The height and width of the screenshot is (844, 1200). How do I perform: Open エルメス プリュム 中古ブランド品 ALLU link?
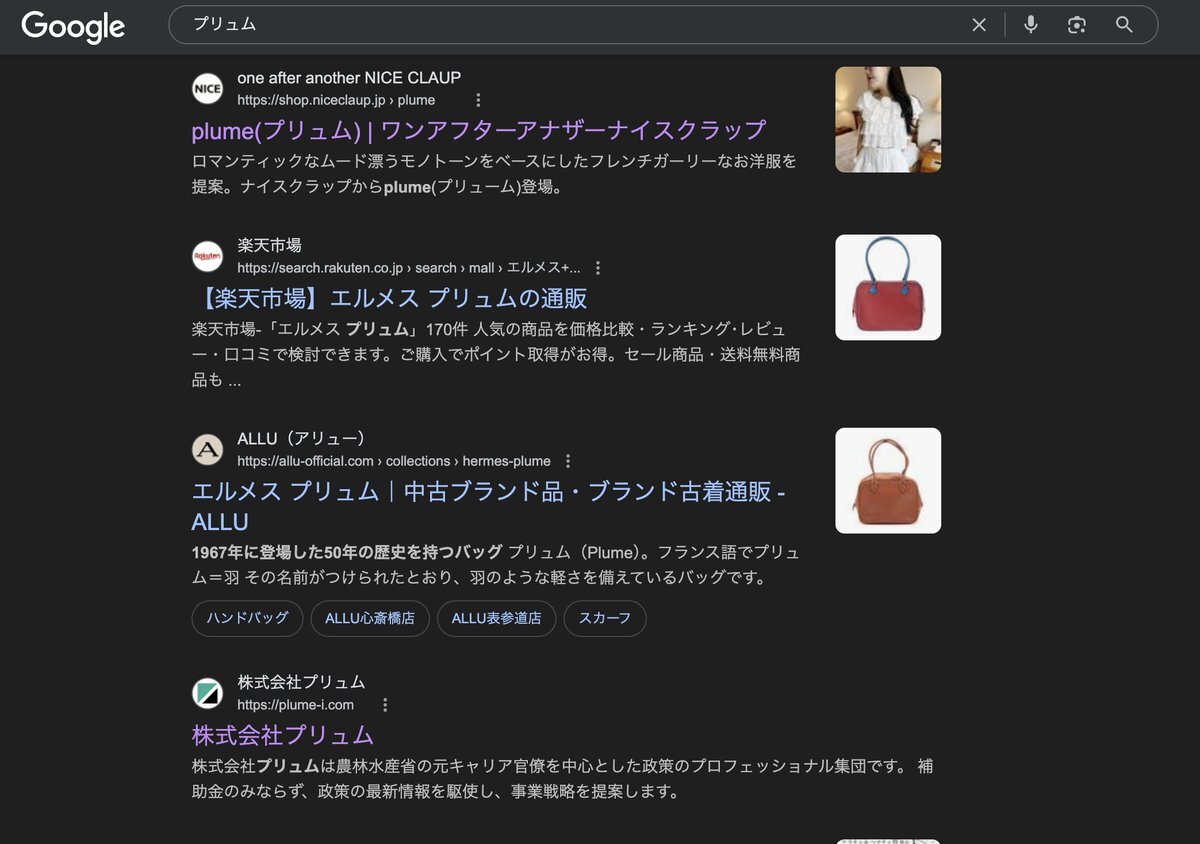point(488,507)
